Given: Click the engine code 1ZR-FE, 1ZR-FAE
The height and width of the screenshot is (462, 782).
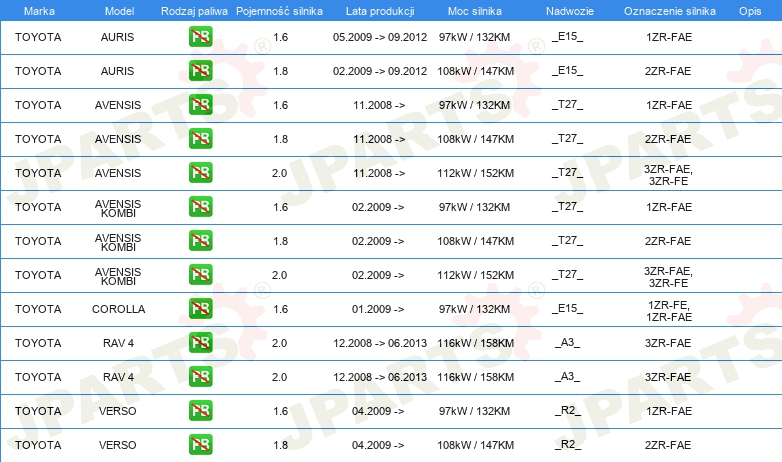Looking at the screenshot, I should pos(669,311).
